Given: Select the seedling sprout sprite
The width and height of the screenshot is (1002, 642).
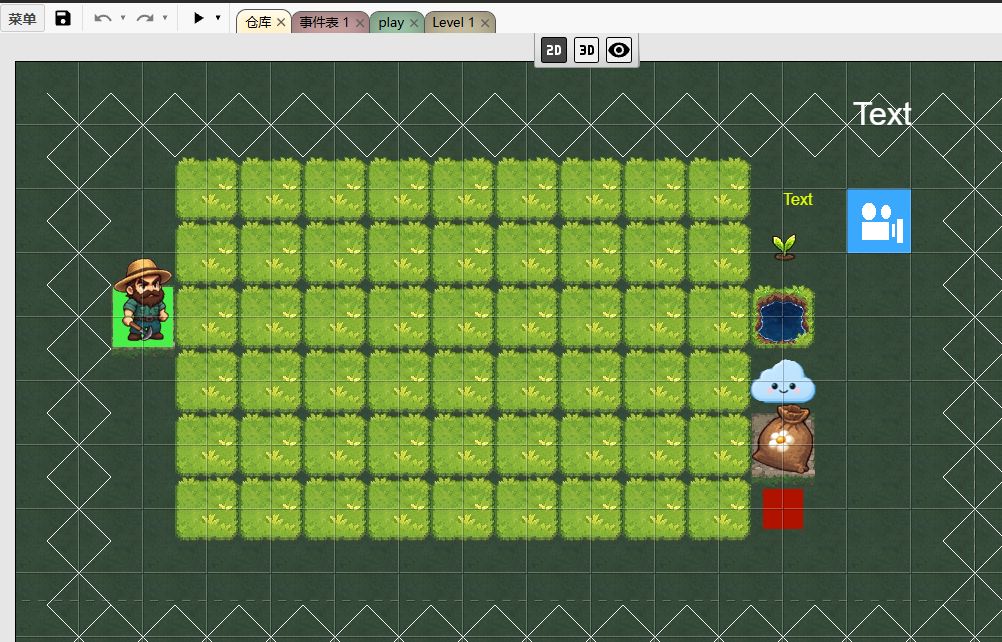Looking at the screenshot, I should [x=784, y=247].
